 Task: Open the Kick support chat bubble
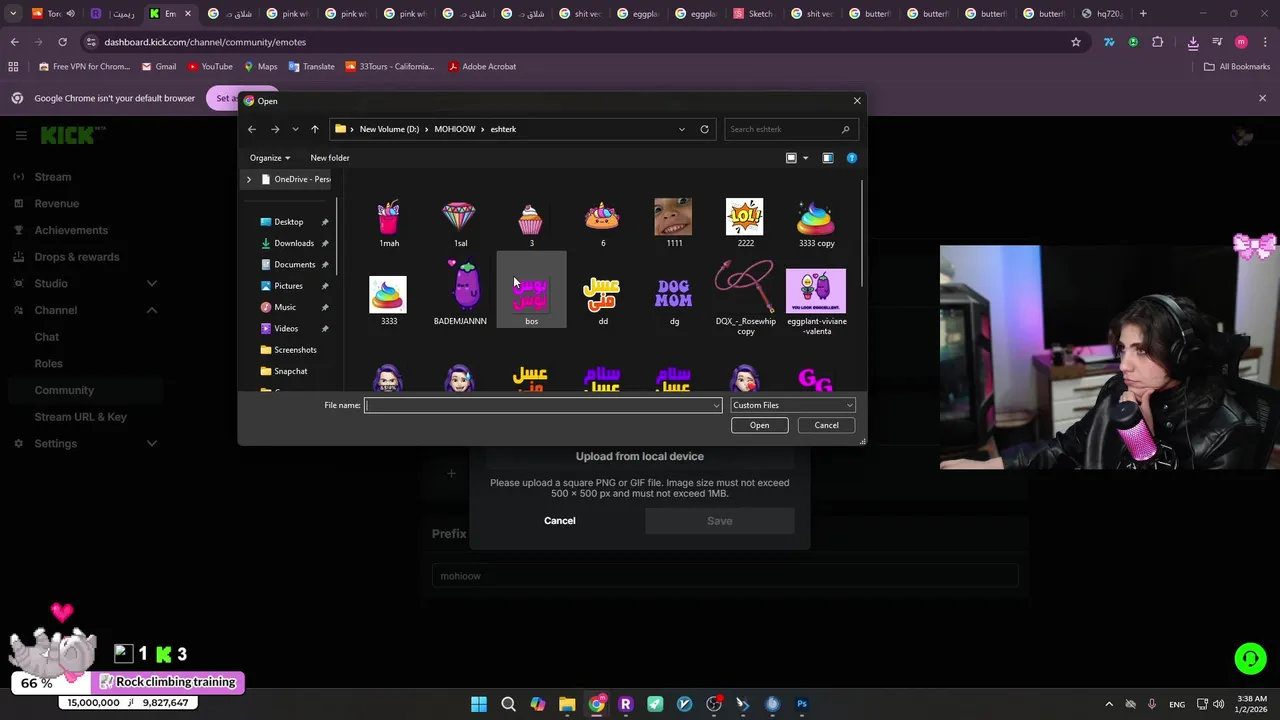coord(1250,658)
